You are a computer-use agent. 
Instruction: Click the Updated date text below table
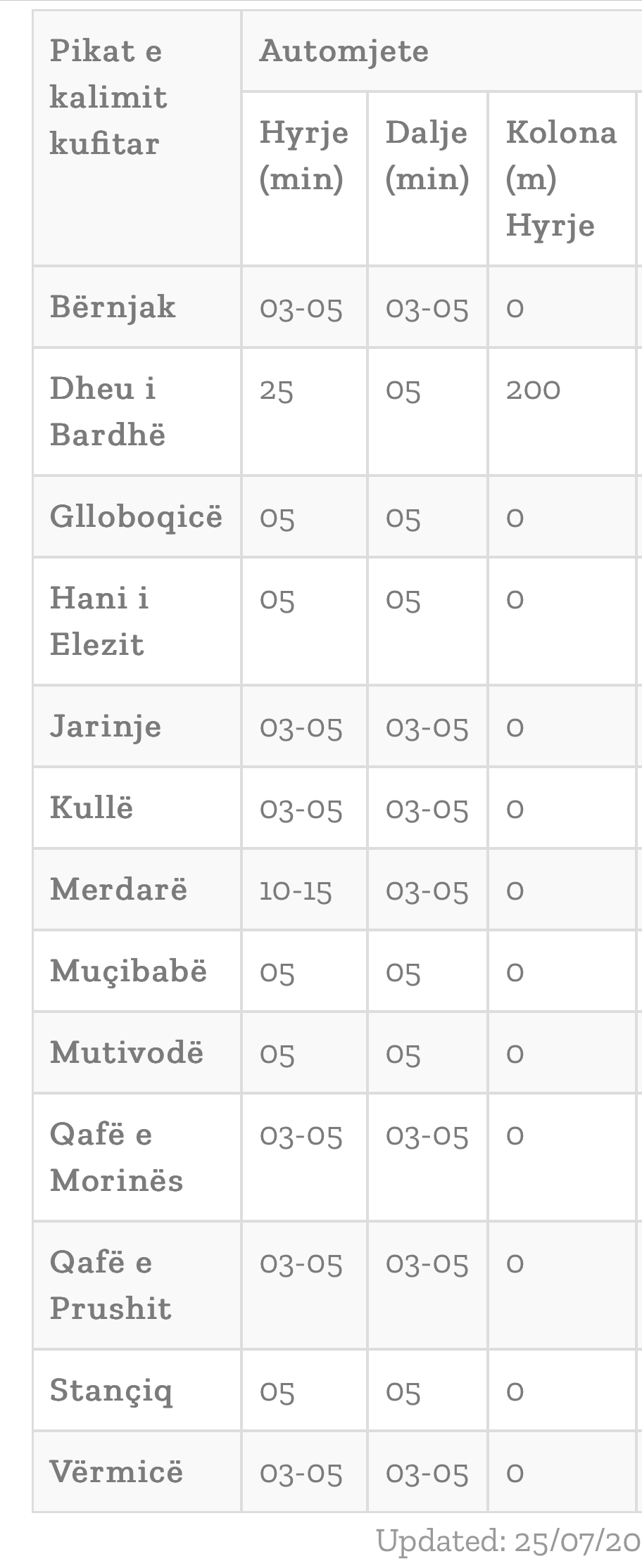pos(508,1541)
